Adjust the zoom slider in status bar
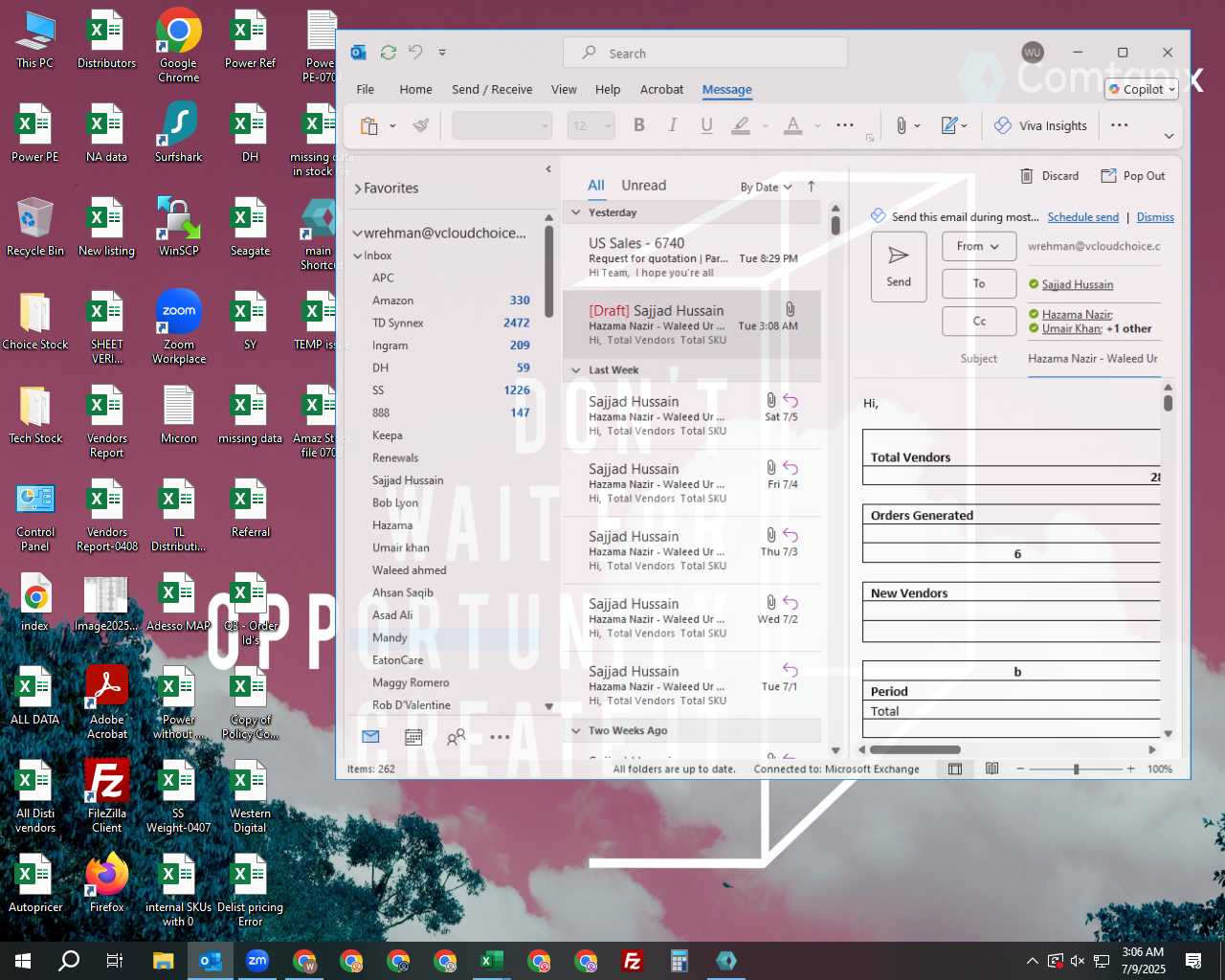Image resolution: width=1225 pixels, height=980 pixels. pyautogui.click(x=1077, y=768)
